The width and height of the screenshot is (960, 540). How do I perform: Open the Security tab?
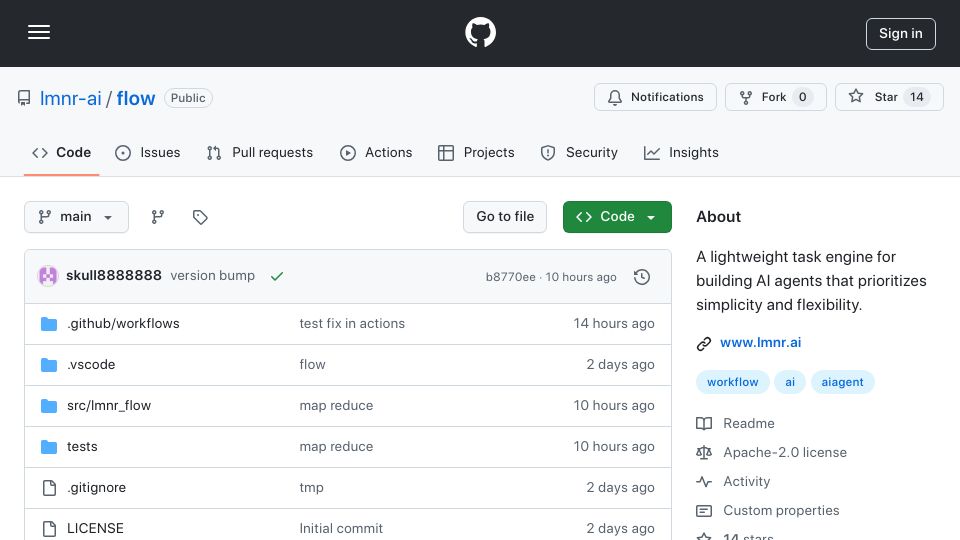[579, 152]
